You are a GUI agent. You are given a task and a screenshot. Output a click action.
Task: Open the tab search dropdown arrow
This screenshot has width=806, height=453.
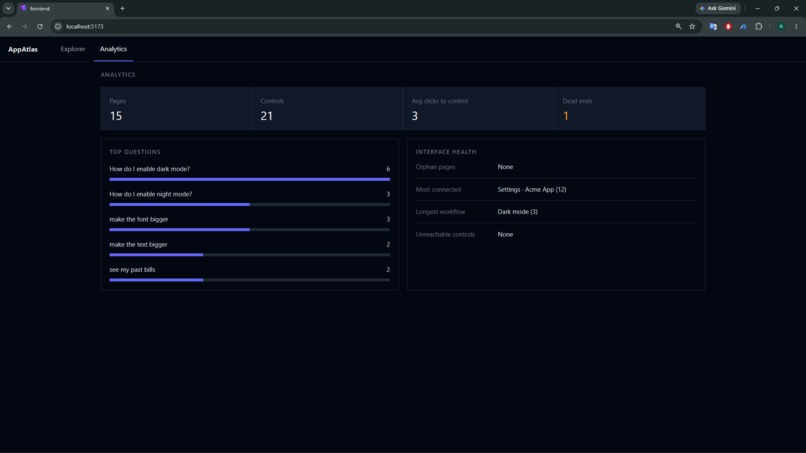(x=8, y=8)
